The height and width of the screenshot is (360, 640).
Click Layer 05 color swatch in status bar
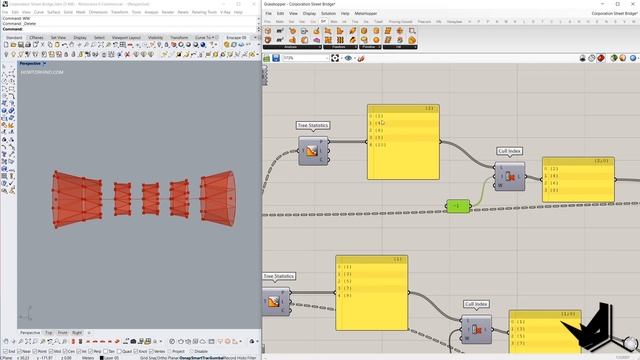[102, 358]
